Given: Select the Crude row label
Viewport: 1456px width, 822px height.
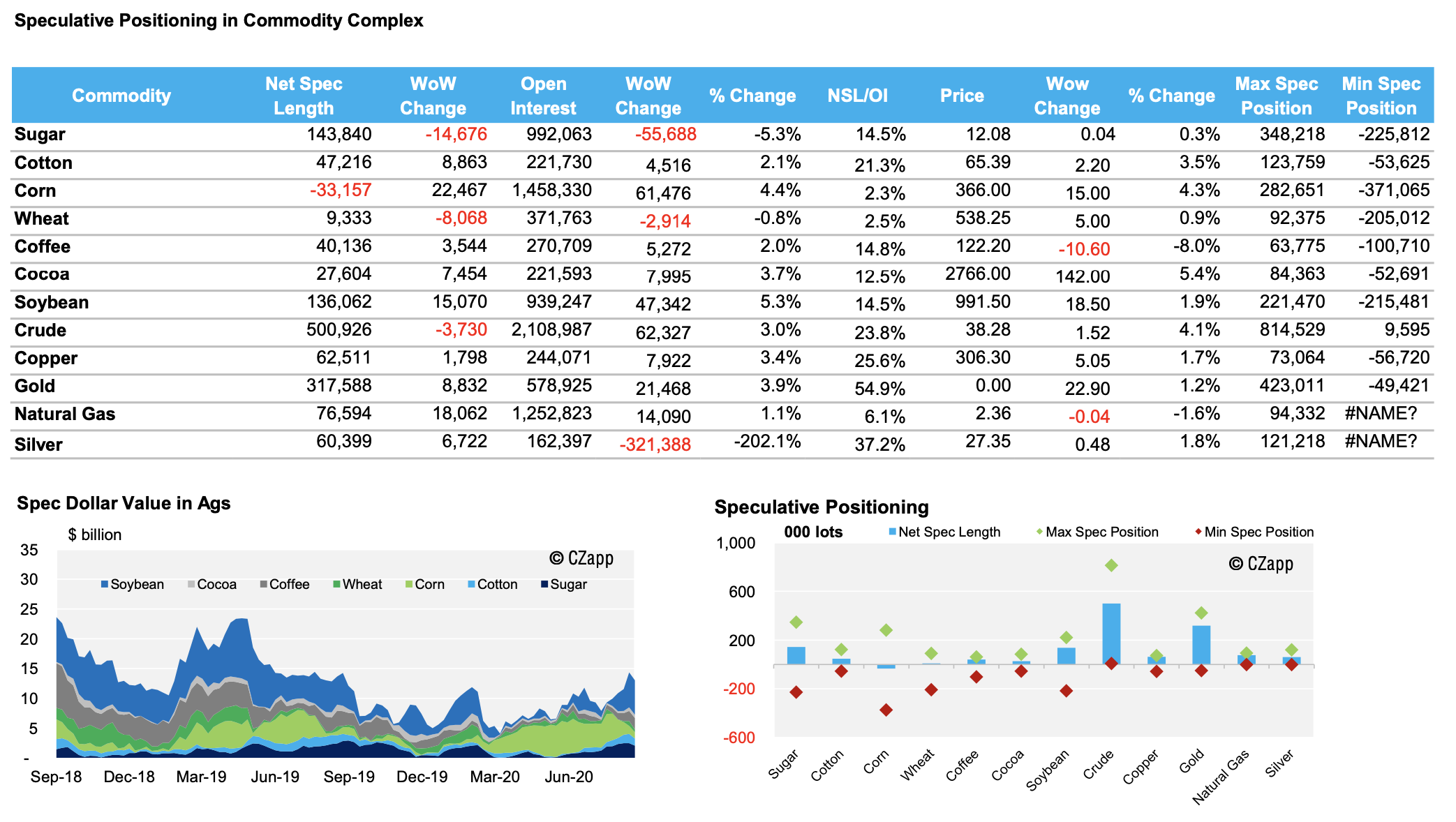Looking at the screenshot, I should (x=40, y=330).
